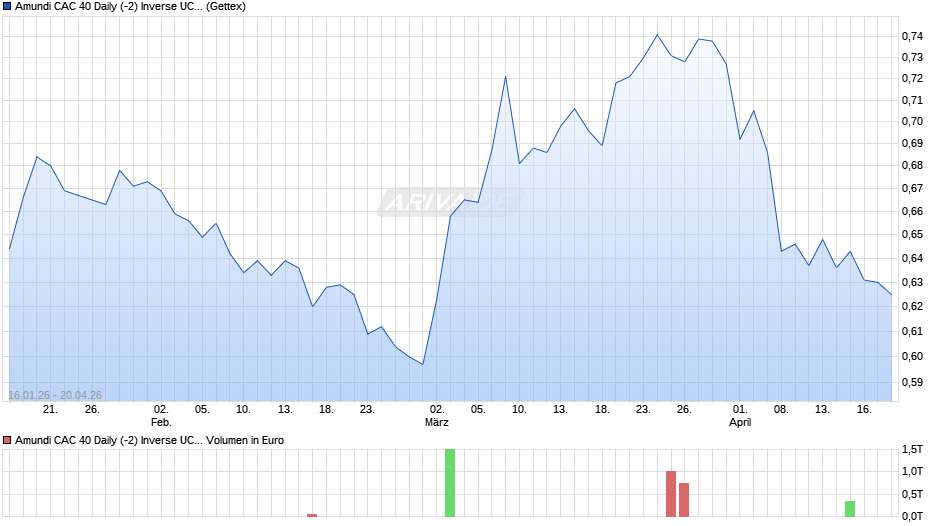Click the tiny red volume bar near 18. February
This screenshot has height=526, width=940.
coord(312,515)
